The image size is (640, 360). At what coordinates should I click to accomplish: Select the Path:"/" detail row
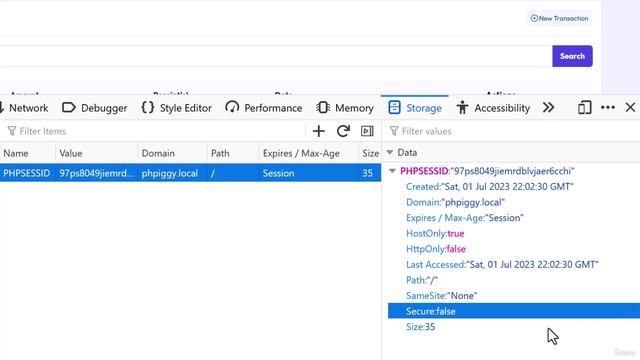pos(514,280)
